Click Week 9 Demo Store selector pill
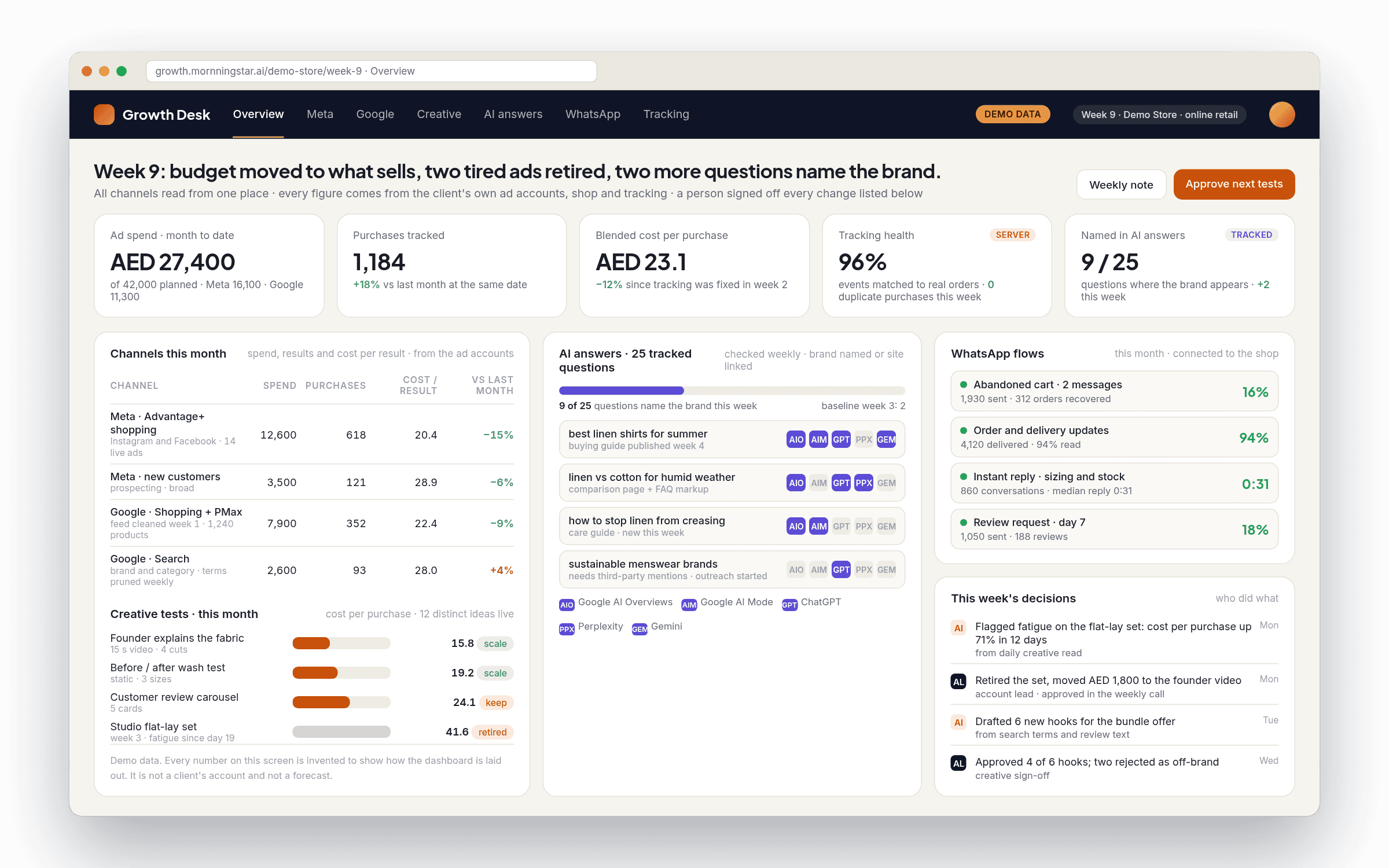This screenshot has width=1389, height=868. point(1159,115)
